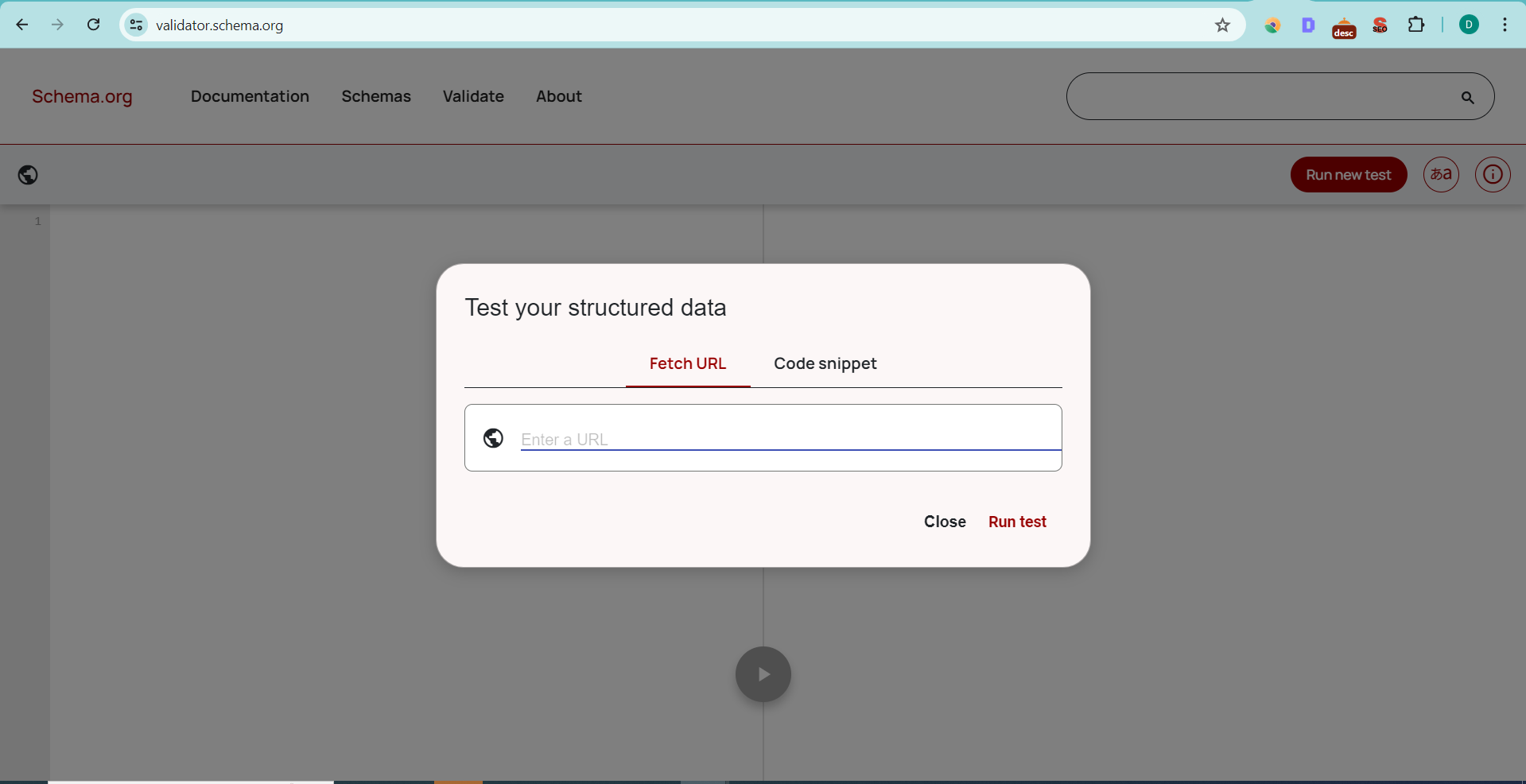Bookmark this page with the star icon

(x=1222, y=25)
